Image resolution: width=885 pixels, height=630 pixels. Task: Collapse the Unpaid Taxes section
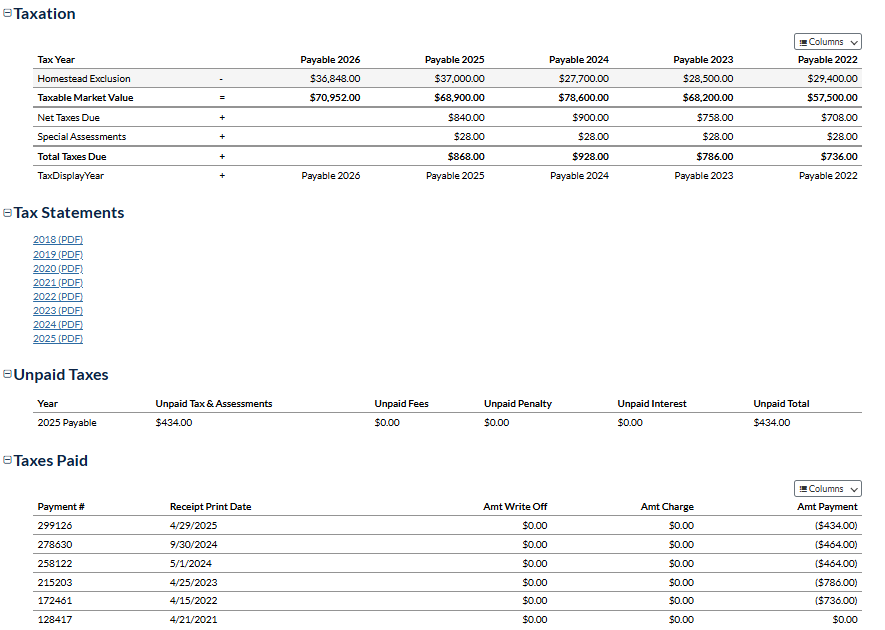[8, 375]
